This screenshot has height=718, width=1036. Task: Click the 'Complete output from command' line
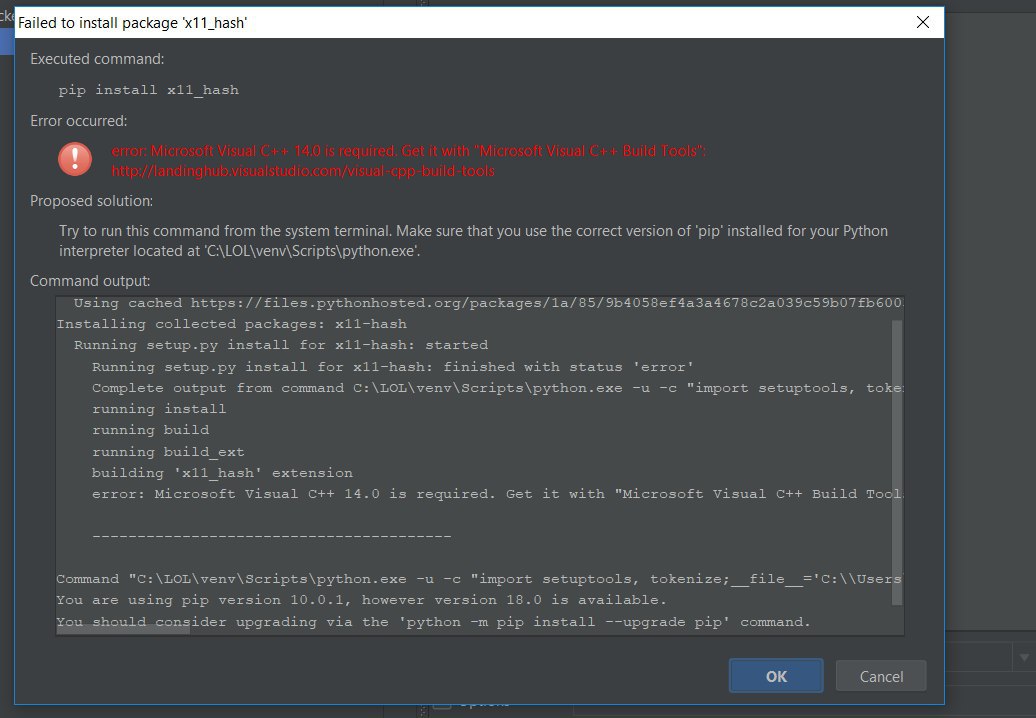click(498, 388)
